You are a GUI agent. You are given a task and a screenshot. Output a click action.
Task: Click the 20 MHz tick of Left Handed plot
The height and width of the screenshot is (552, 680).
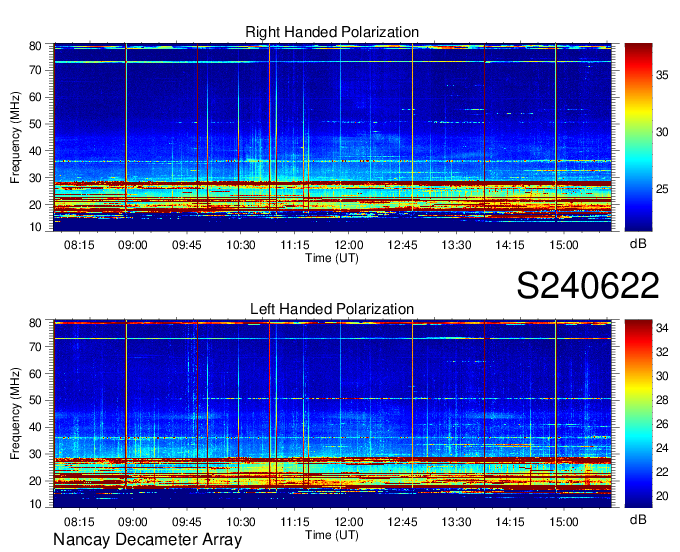(35, 481)
